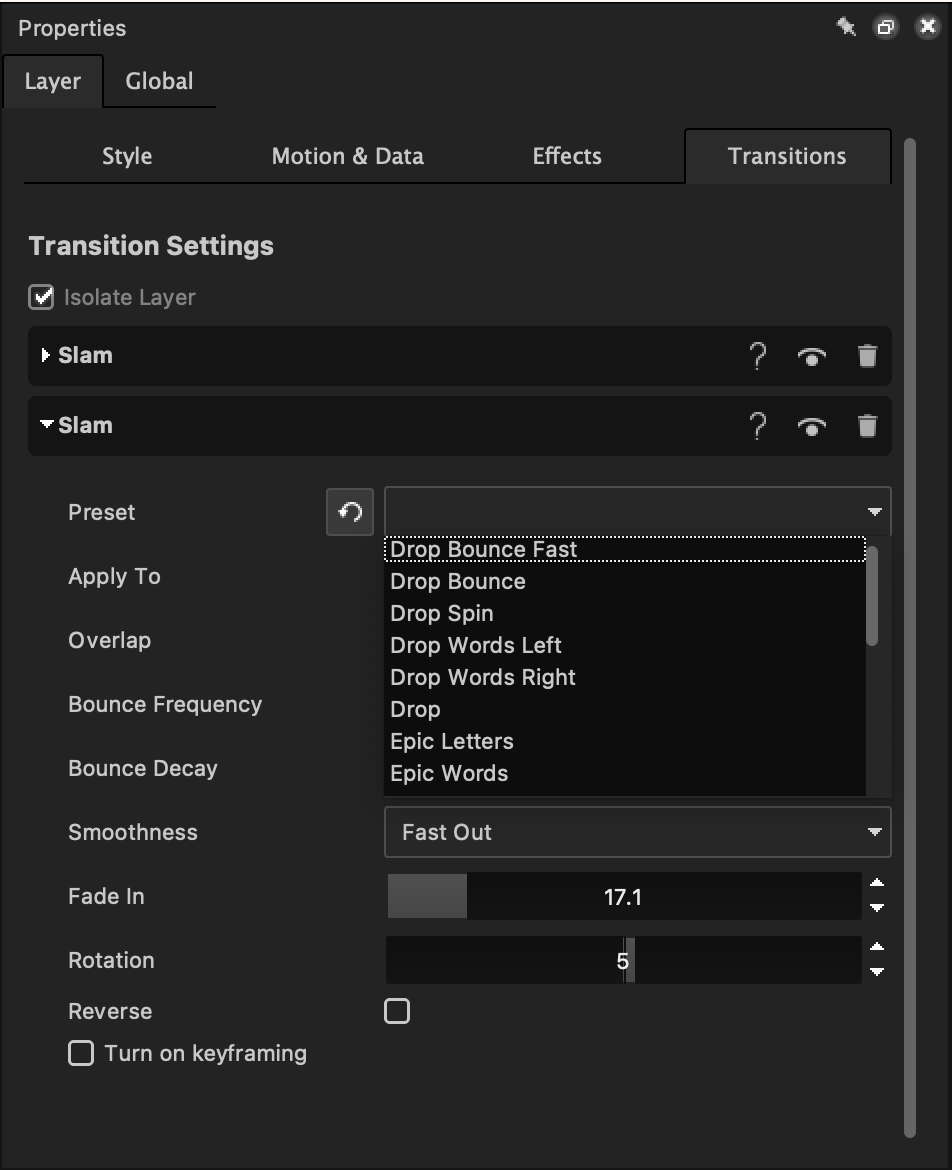Choose the Drop Words Right preset

click(x=625, y=678)
